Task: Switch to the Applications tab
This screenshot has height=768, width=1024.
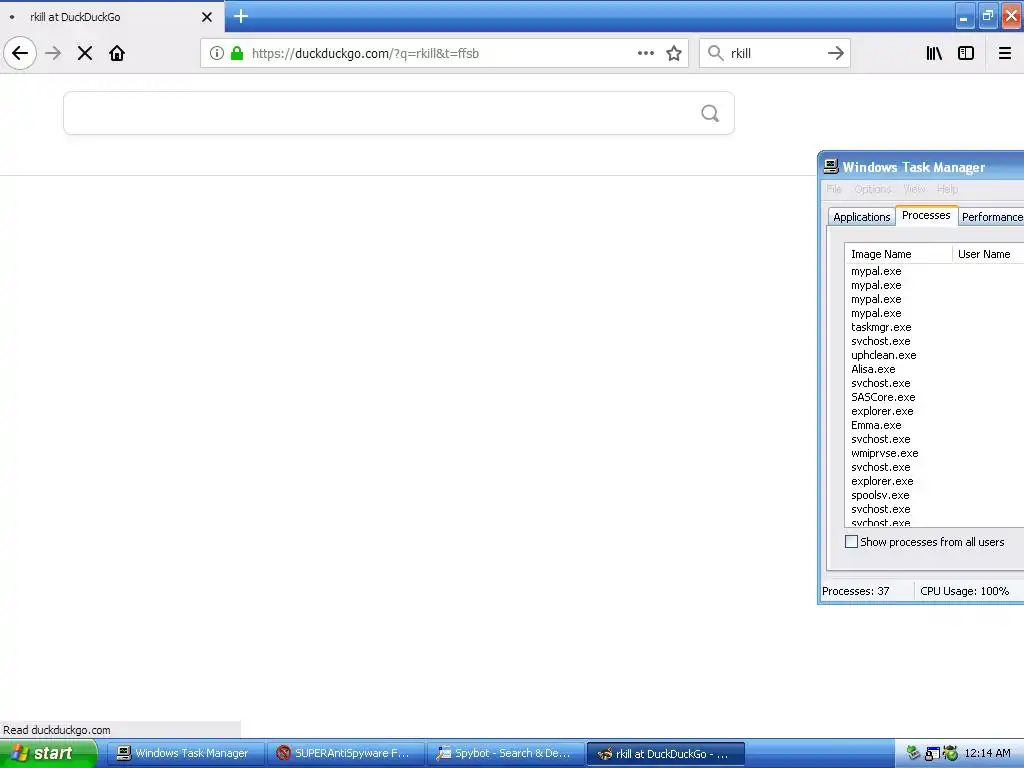Action: pos(861,217)
